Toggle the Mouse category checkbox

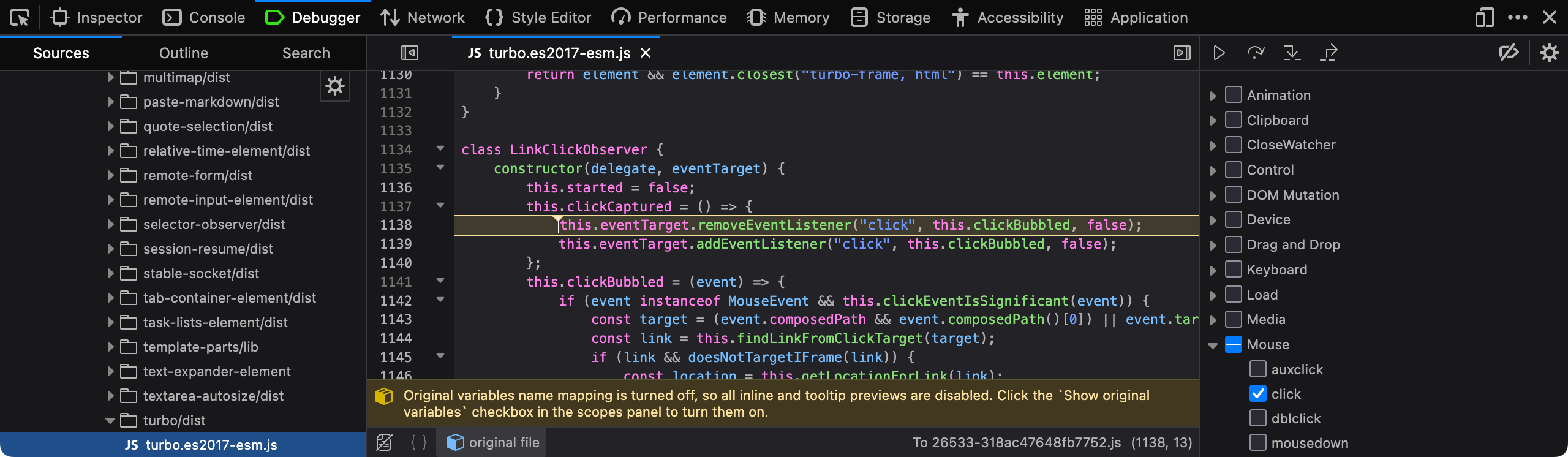(x=1233, y=344)
